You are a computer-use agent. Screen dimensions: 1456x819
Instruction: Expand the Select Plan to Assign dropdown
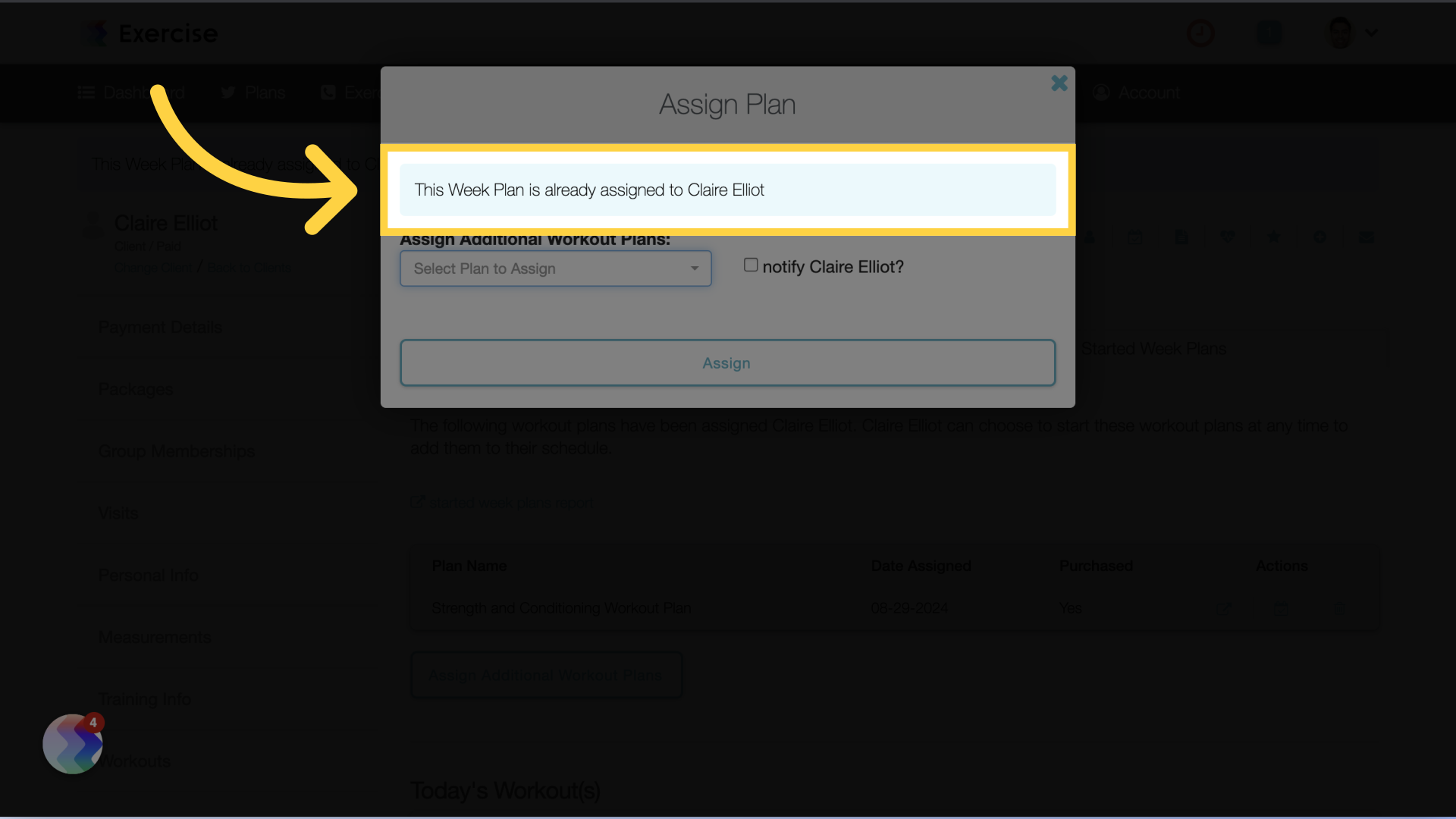[555, 268]
